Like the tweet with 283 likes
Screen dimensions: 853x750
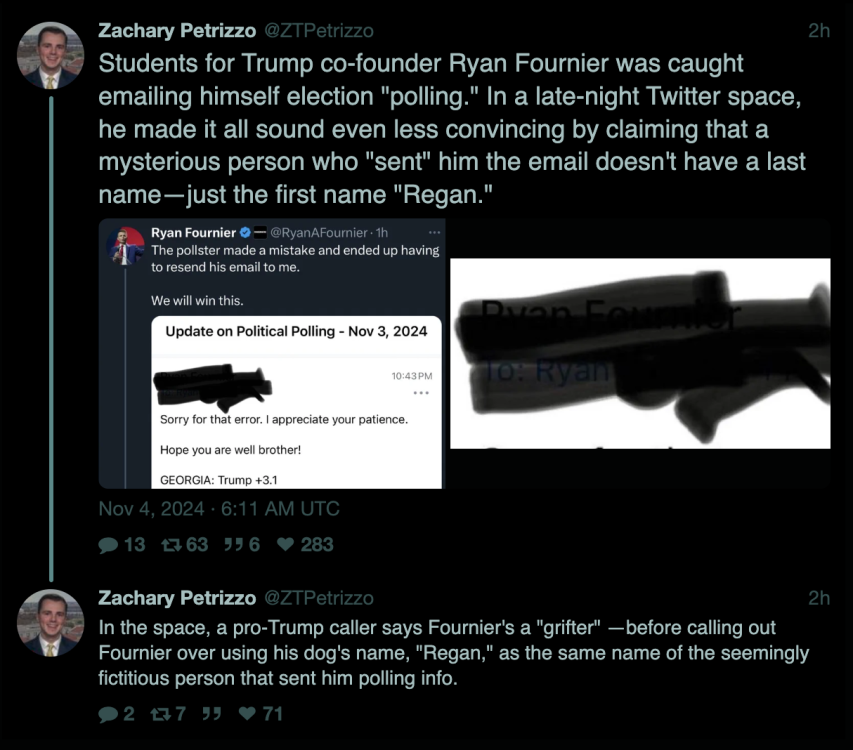[x=288, y=545]
